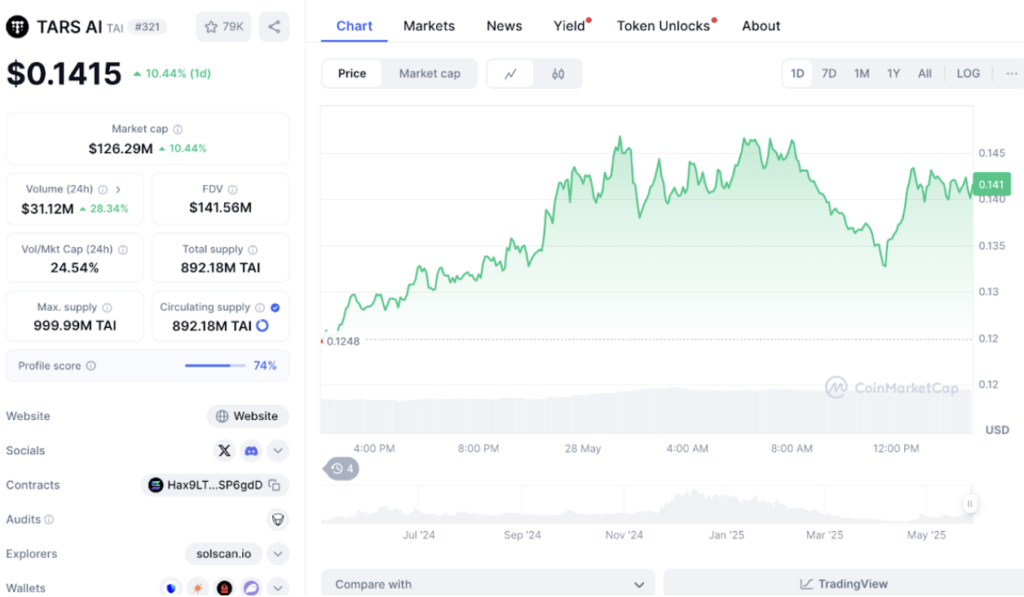The width and height of the screenshot is (1024, 597).
Task: Expand the Wallets dropdown chevron
Action: 278,588
